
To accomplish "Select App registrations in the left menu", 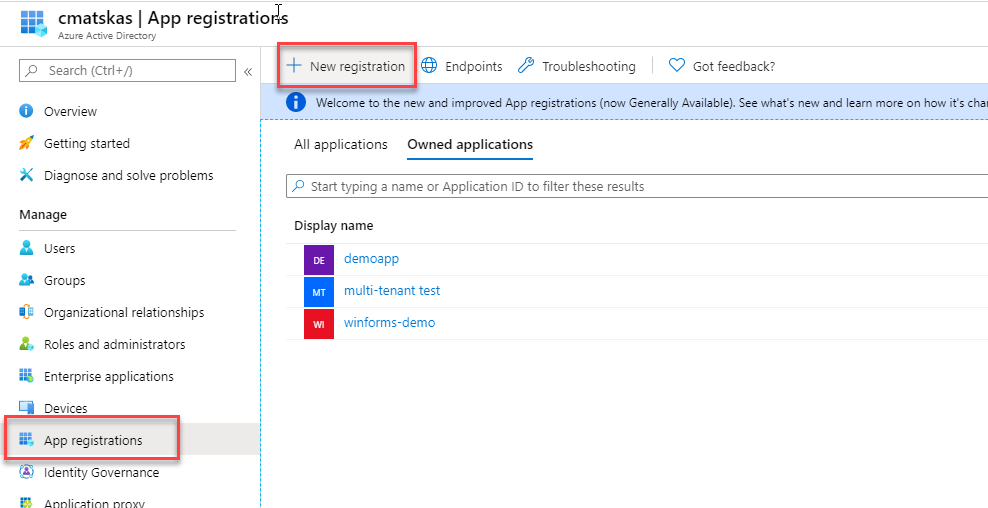I will 93,440.
